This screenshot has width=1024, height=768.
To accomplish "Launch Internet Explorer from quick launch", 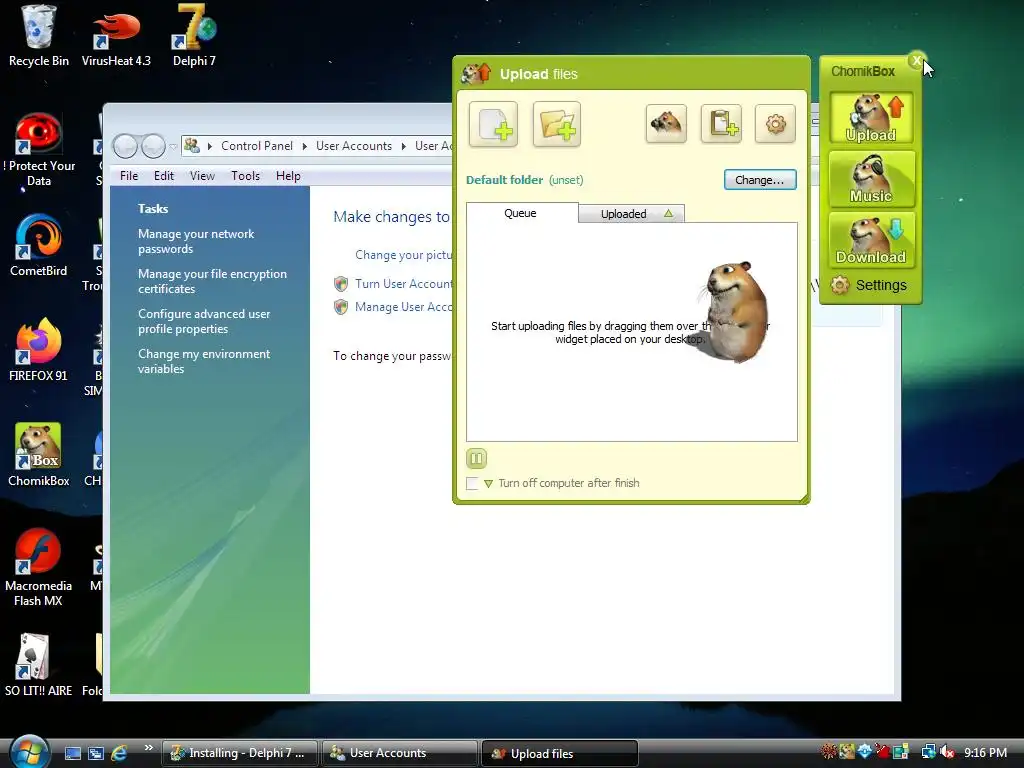I will [119, 753].
